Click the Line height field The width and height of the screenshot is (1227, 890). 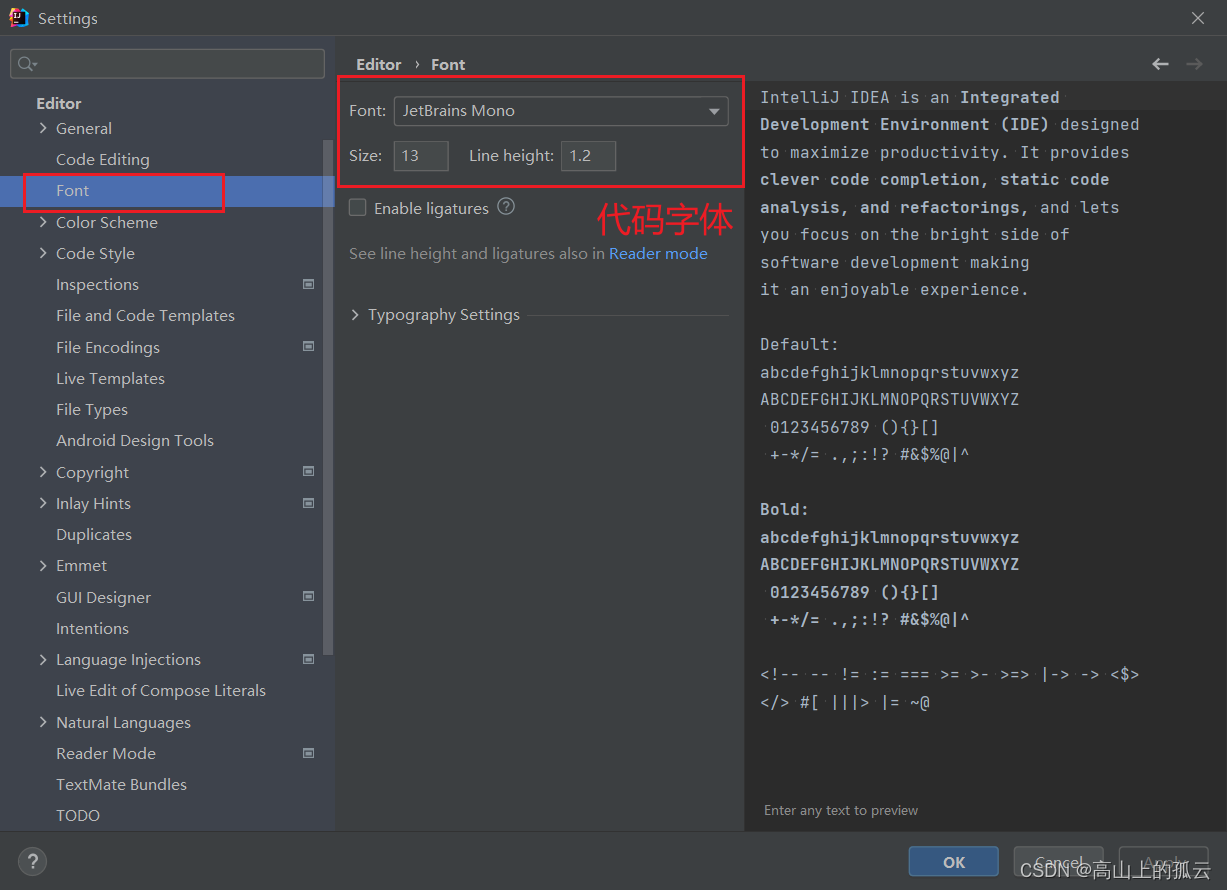tap(588, 155)
